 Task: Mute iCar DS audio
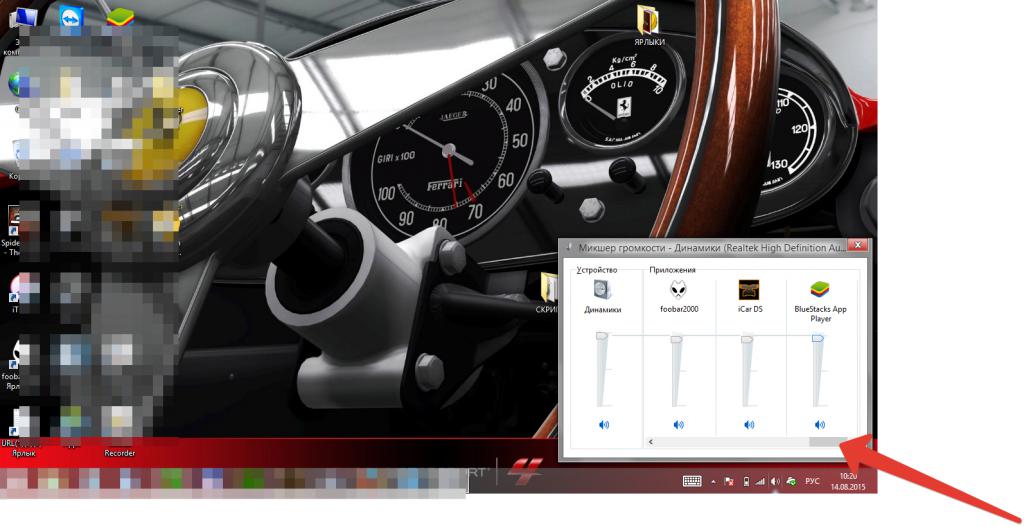click(x=747, y=425)
